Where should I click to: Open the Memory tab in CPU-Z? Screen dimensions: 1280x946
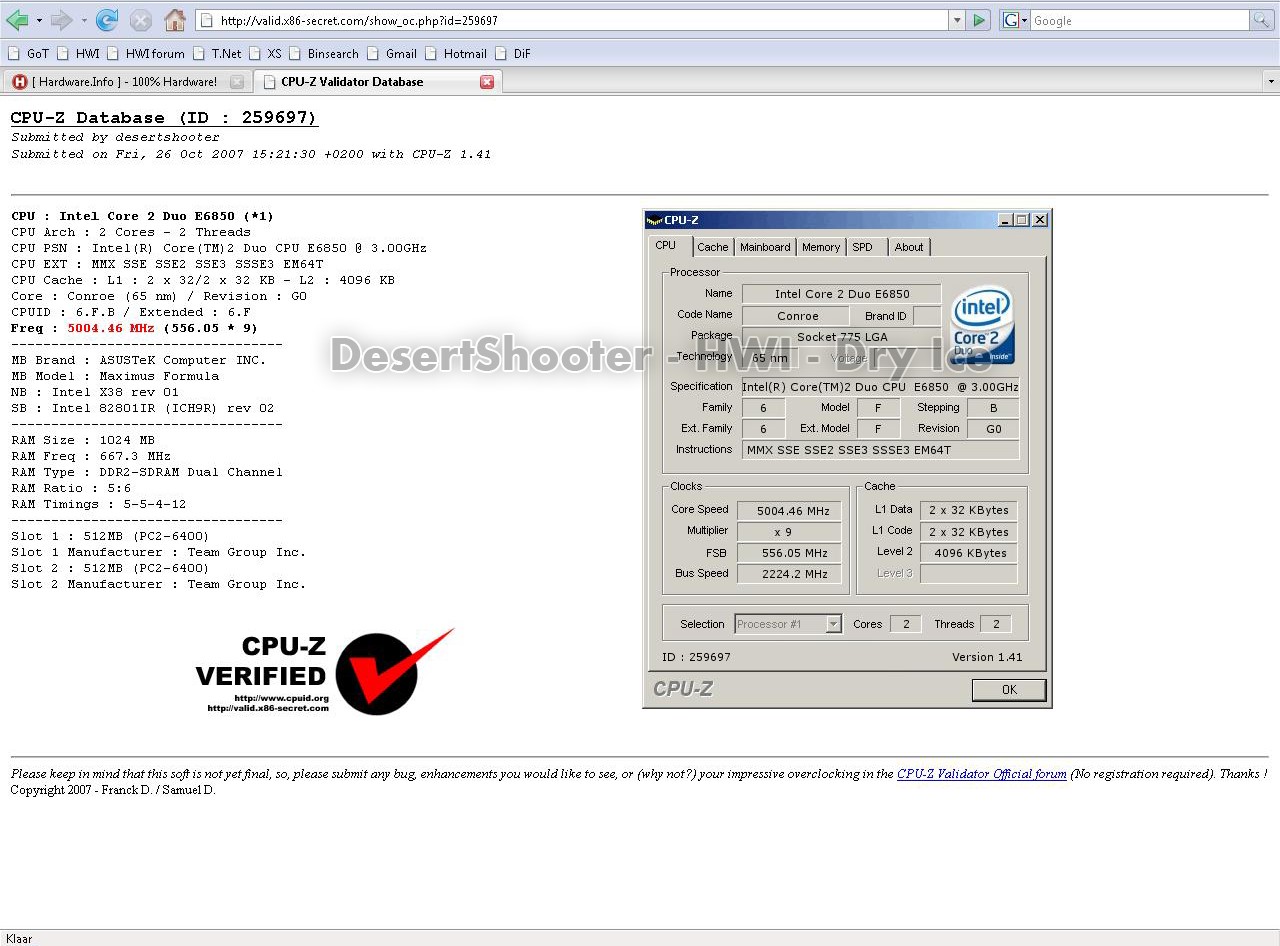[821, 247]
